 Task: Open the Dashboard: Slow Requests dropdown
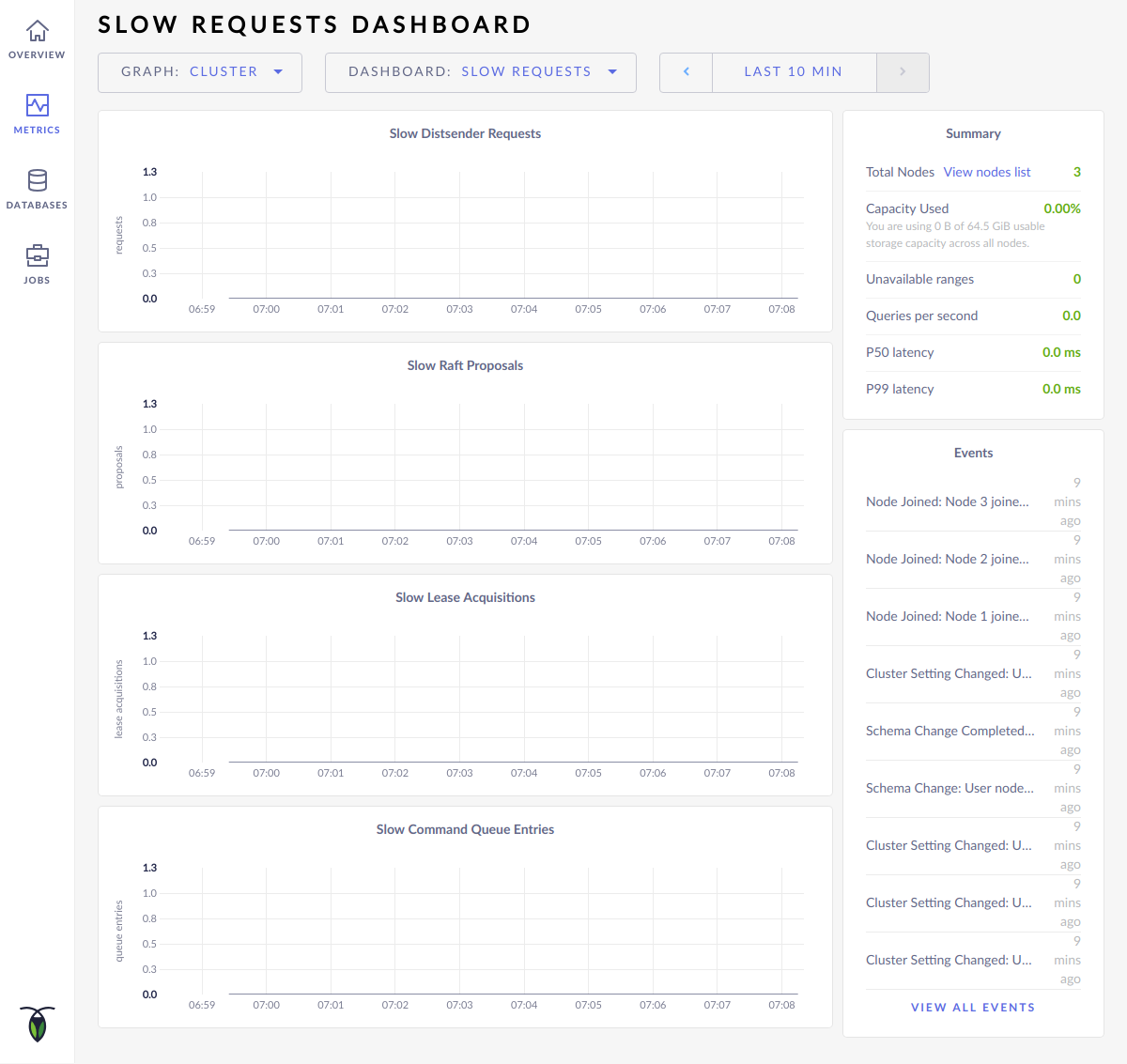click(x=481, y=72)
